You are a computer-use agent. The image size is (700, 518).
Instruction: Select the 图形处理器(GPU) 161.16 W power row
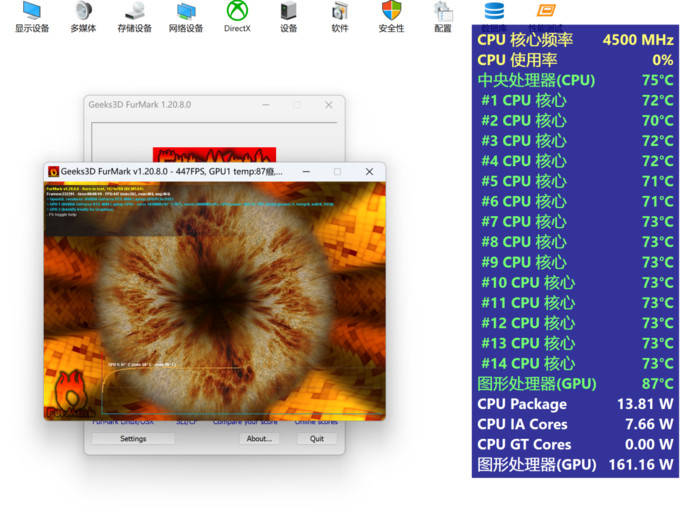click(x=575, y=464)
